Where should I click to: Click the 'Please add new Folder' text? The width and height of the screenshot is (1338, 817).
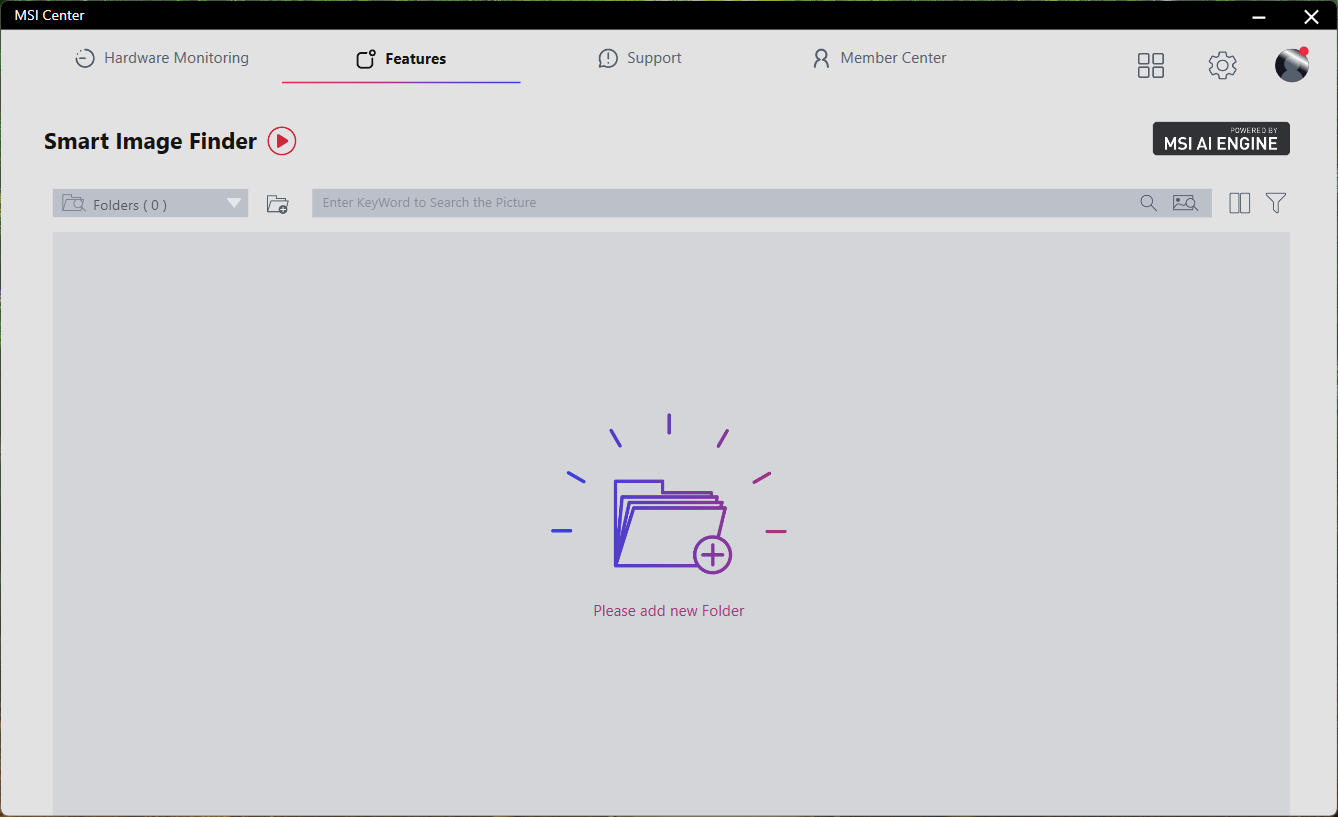point(669,610)
